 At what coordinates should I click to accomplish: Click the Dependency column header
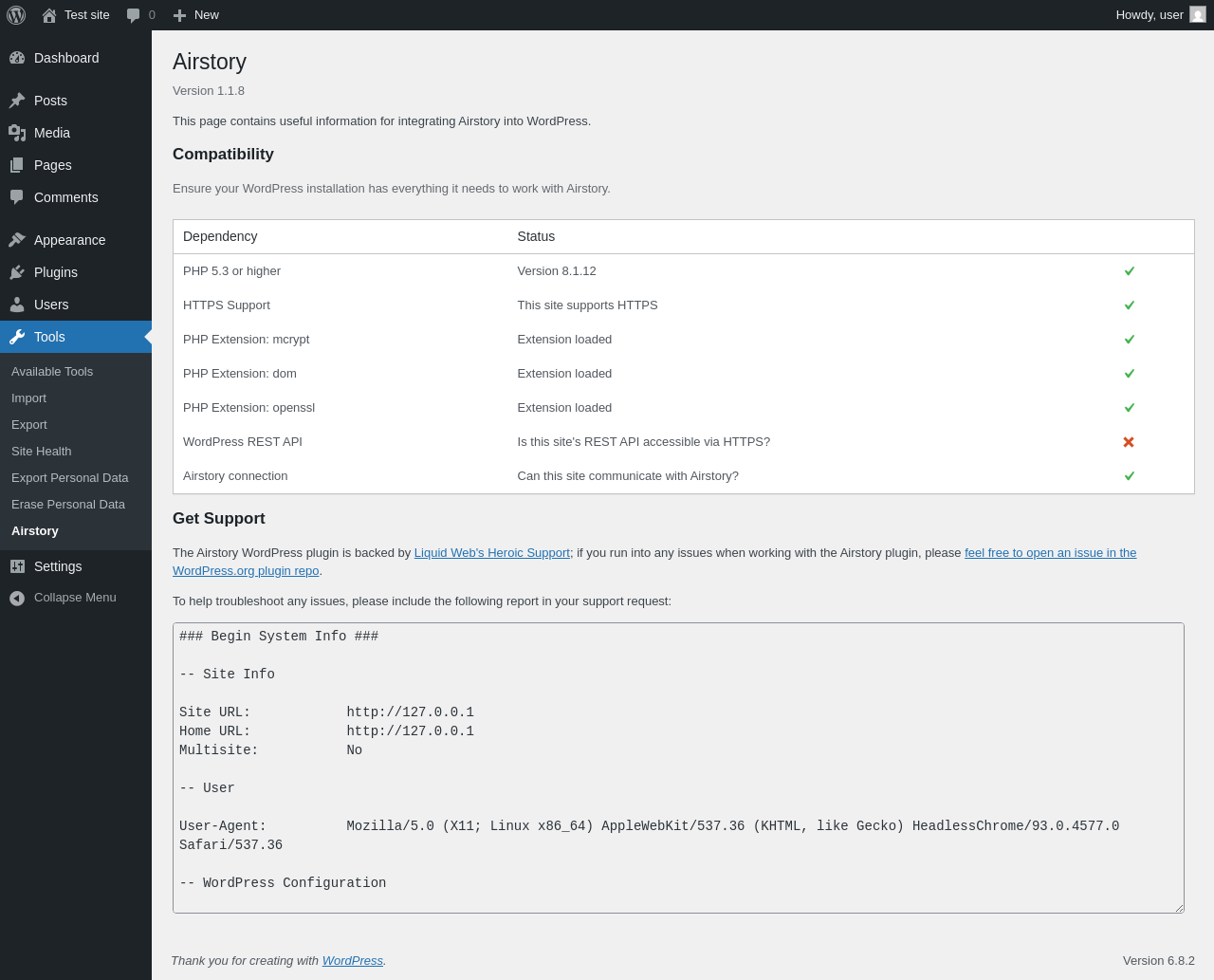point(220,236)
